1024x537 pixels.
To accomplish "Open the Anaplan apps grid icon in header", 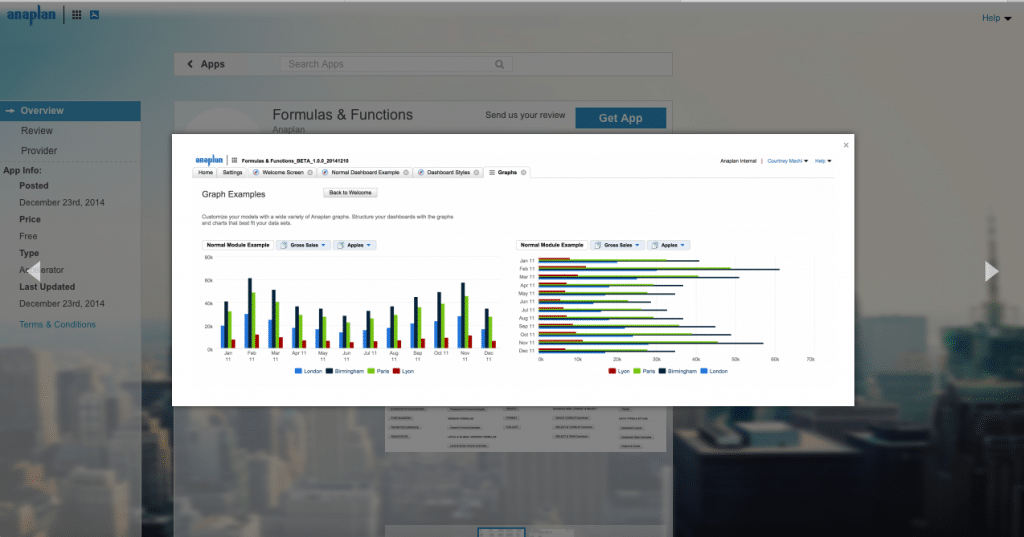I will click(x=76, y=14).
